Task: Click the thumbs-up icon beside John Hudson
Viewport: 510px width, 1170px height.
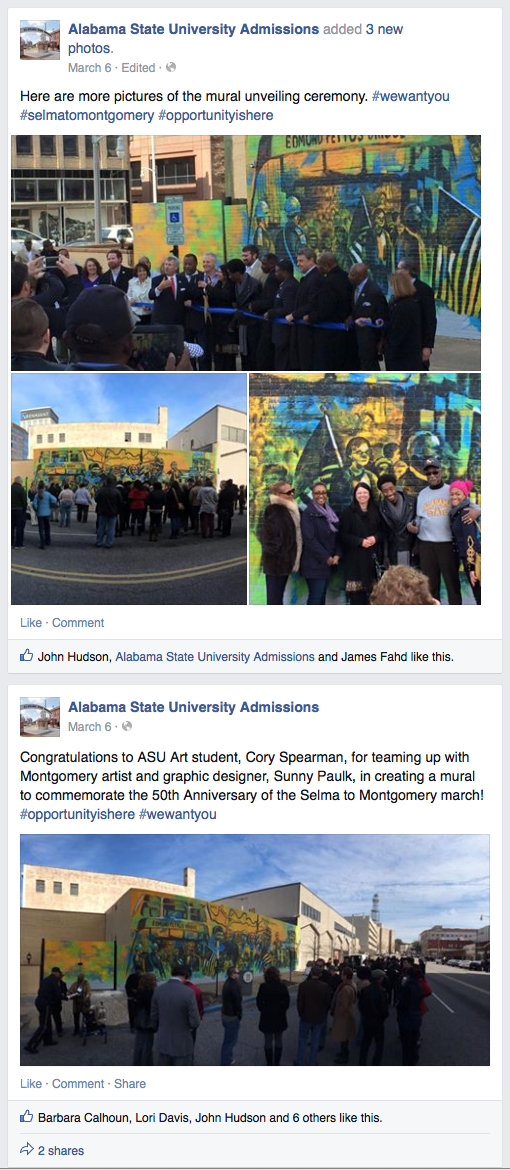Action: pyautogui.click(x=27, y=657)
